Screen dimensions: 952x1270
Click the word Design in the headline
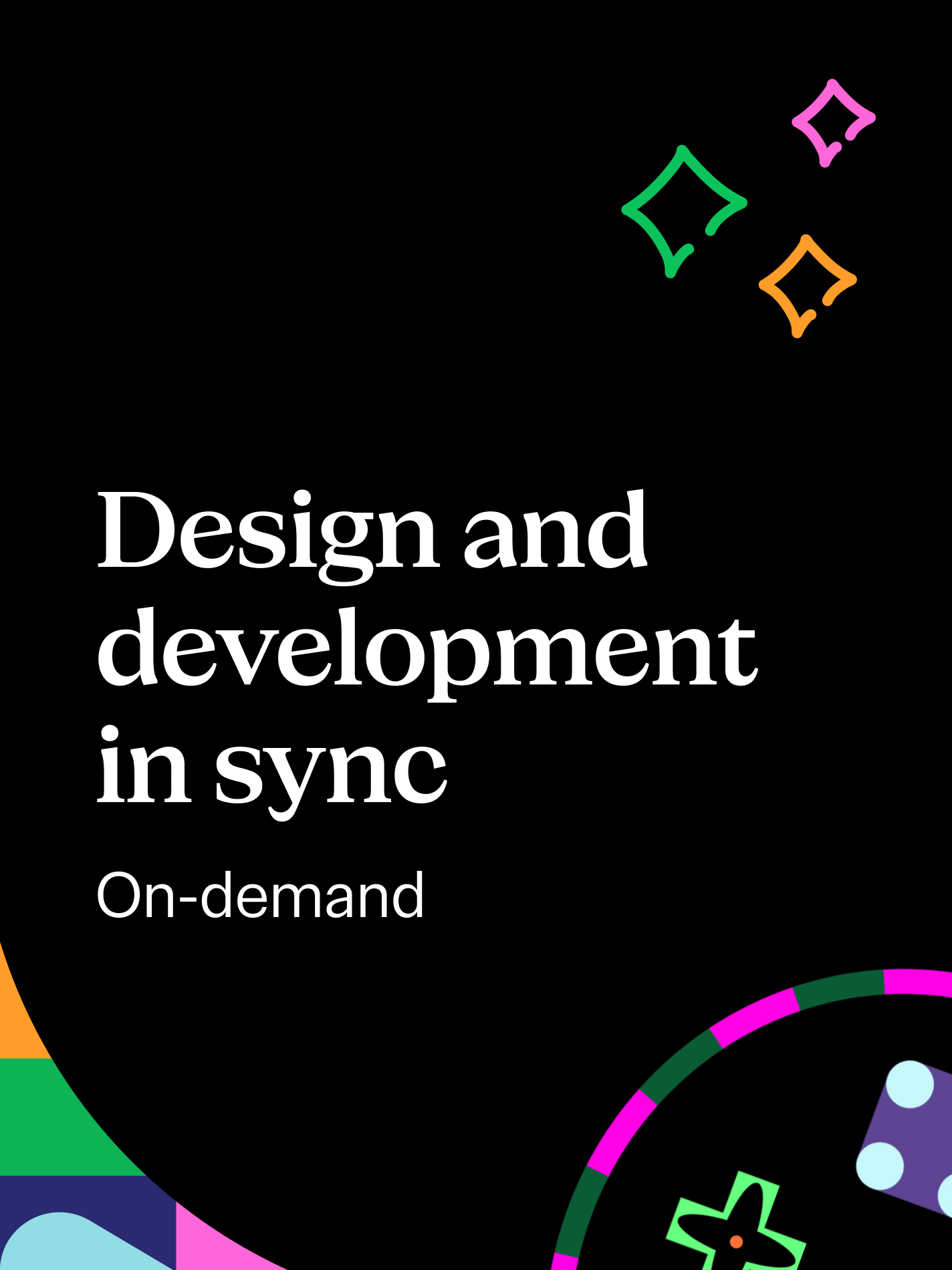click(267, 531)
